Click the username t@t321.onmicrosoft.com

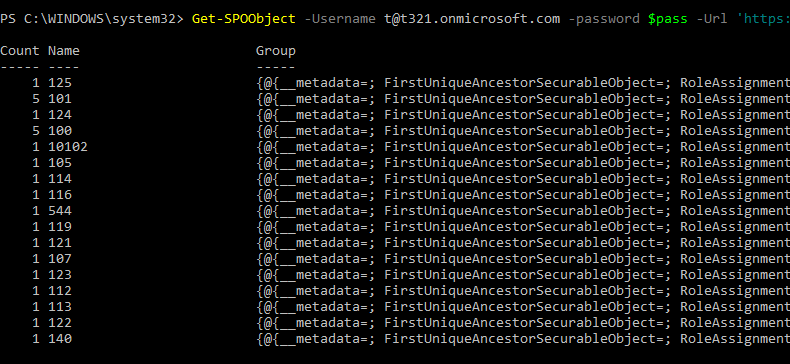[x=472, y=19]
